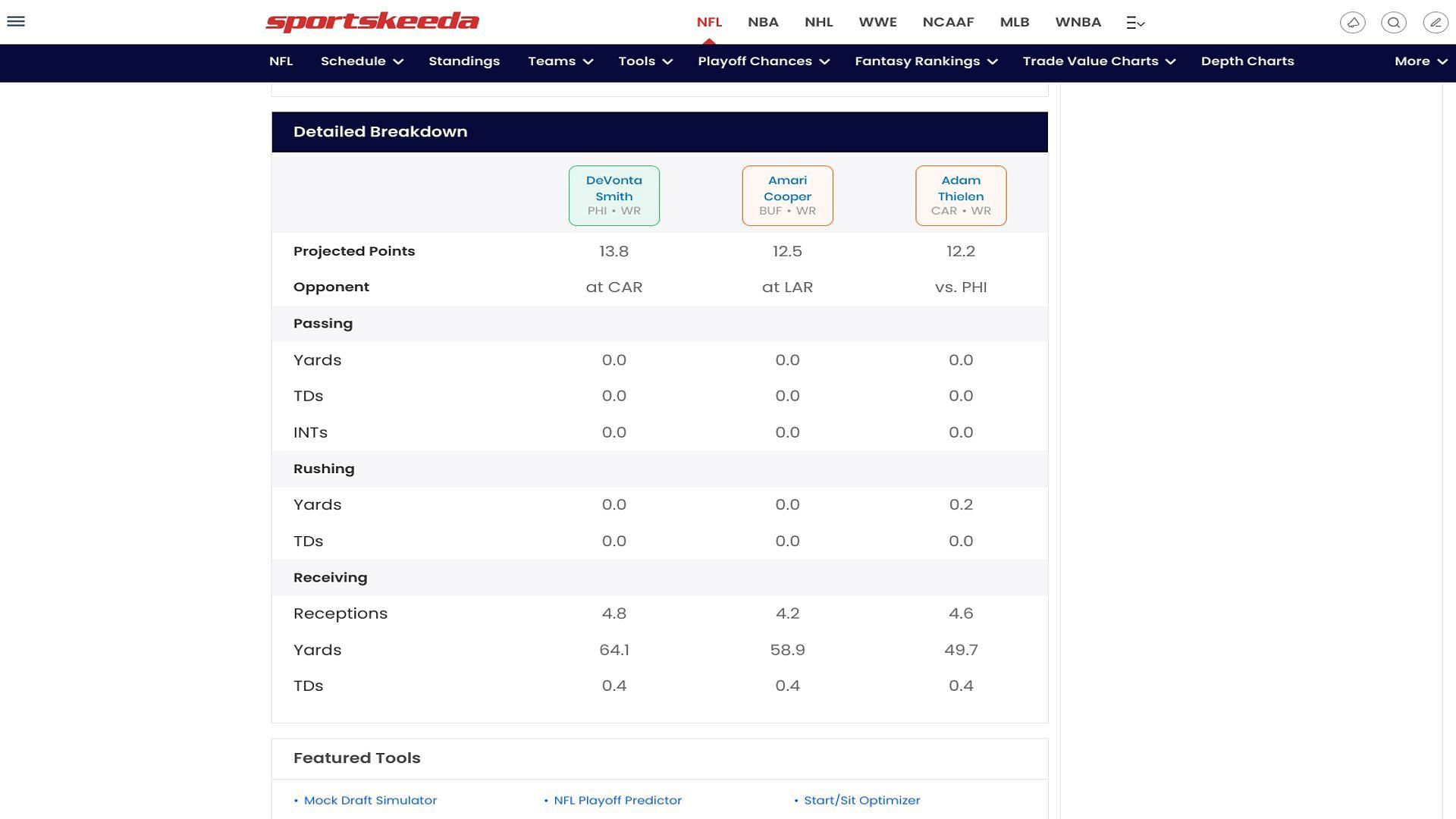Click the 58.9 receiving yards value

787,650
